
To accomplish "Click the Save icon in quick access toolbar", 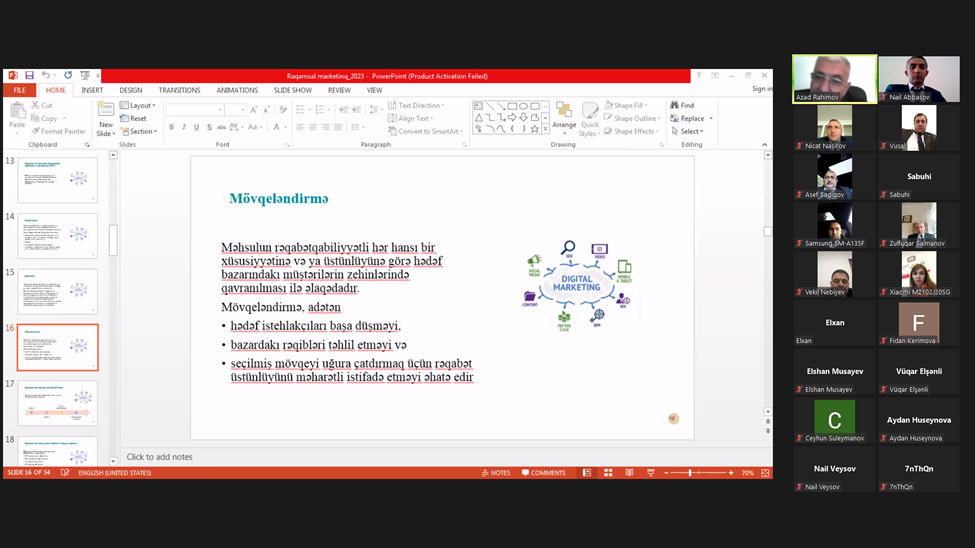I will coord(29,75).
